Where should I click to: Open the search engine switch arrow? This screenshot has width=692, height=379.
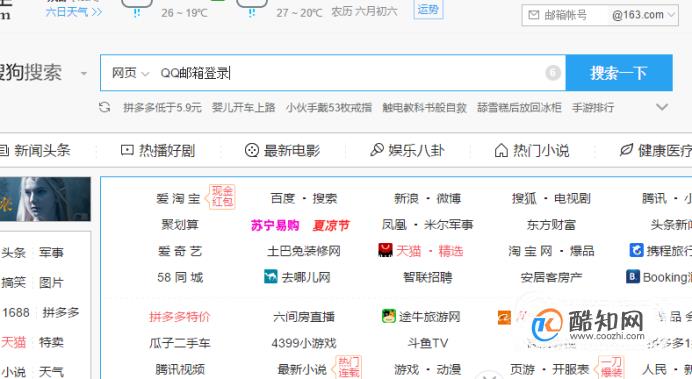[84, 73]
